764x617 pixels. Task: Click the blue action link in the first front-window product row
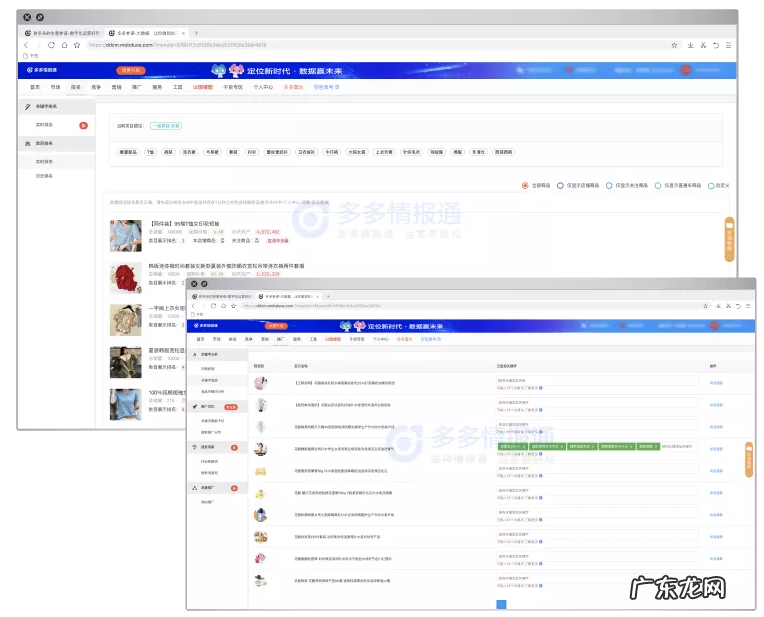pyautogui.click(x=716, y=383)
